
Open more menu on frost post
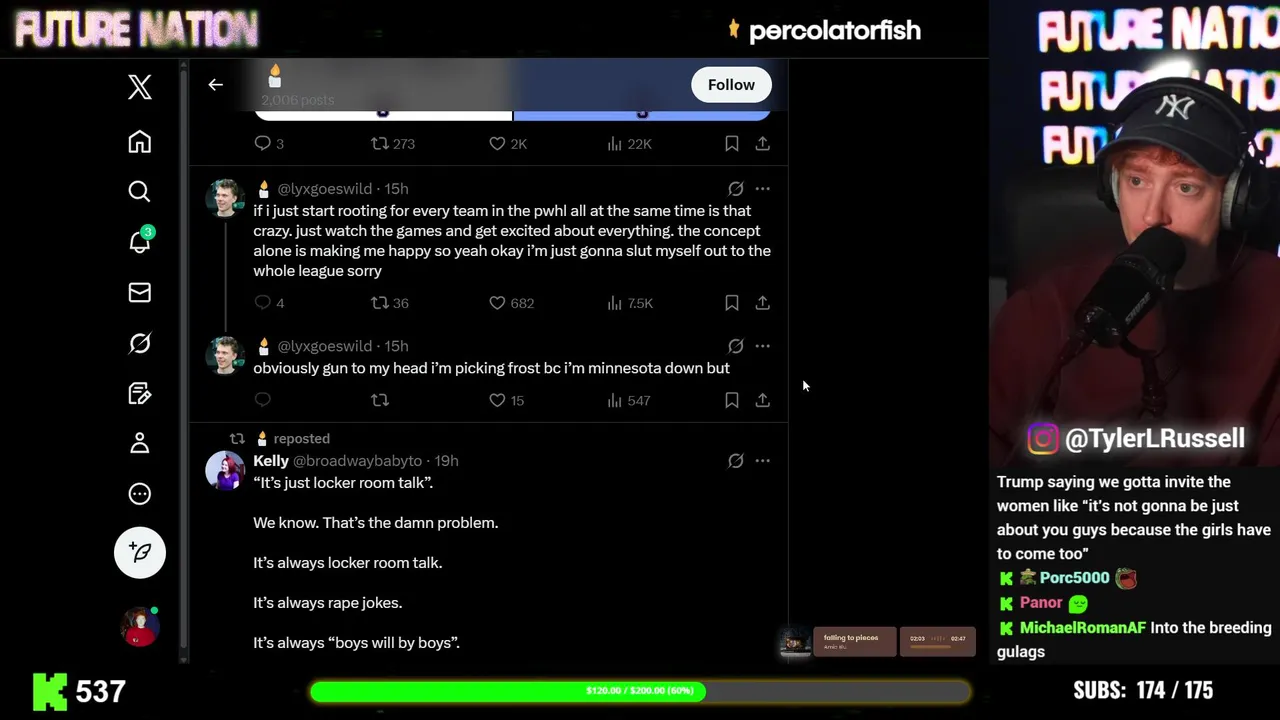(x=762, y=346)
